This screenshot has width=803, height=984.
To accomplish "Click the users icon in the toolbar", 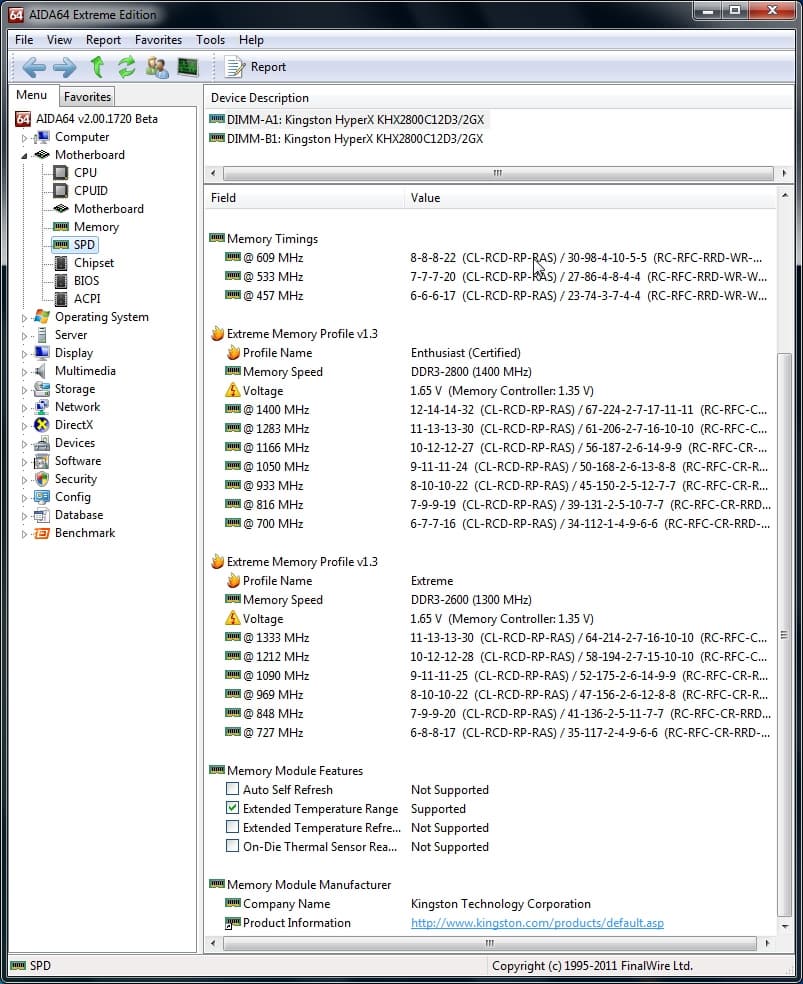I will [157, 67].
